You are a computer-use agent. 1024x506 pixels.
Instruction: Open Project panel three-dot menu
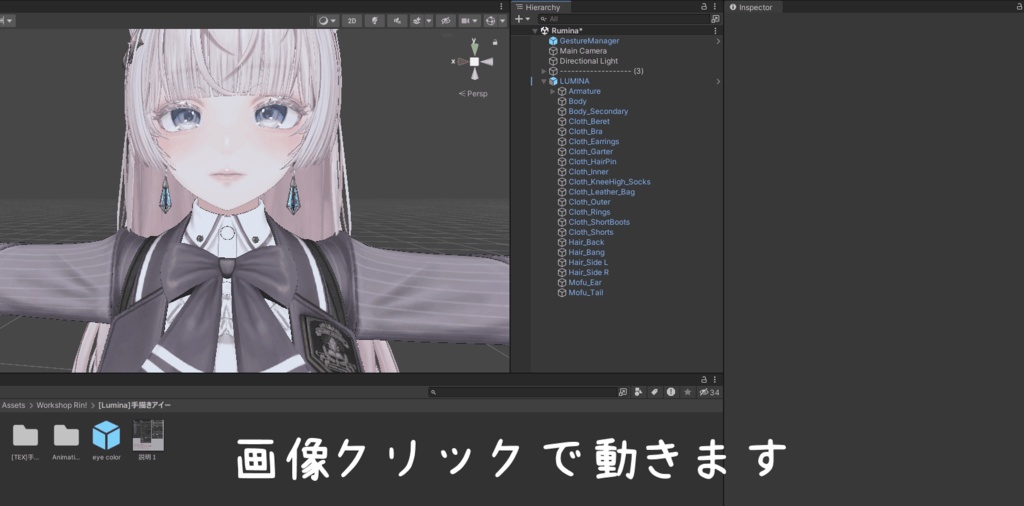click(715, 379)
